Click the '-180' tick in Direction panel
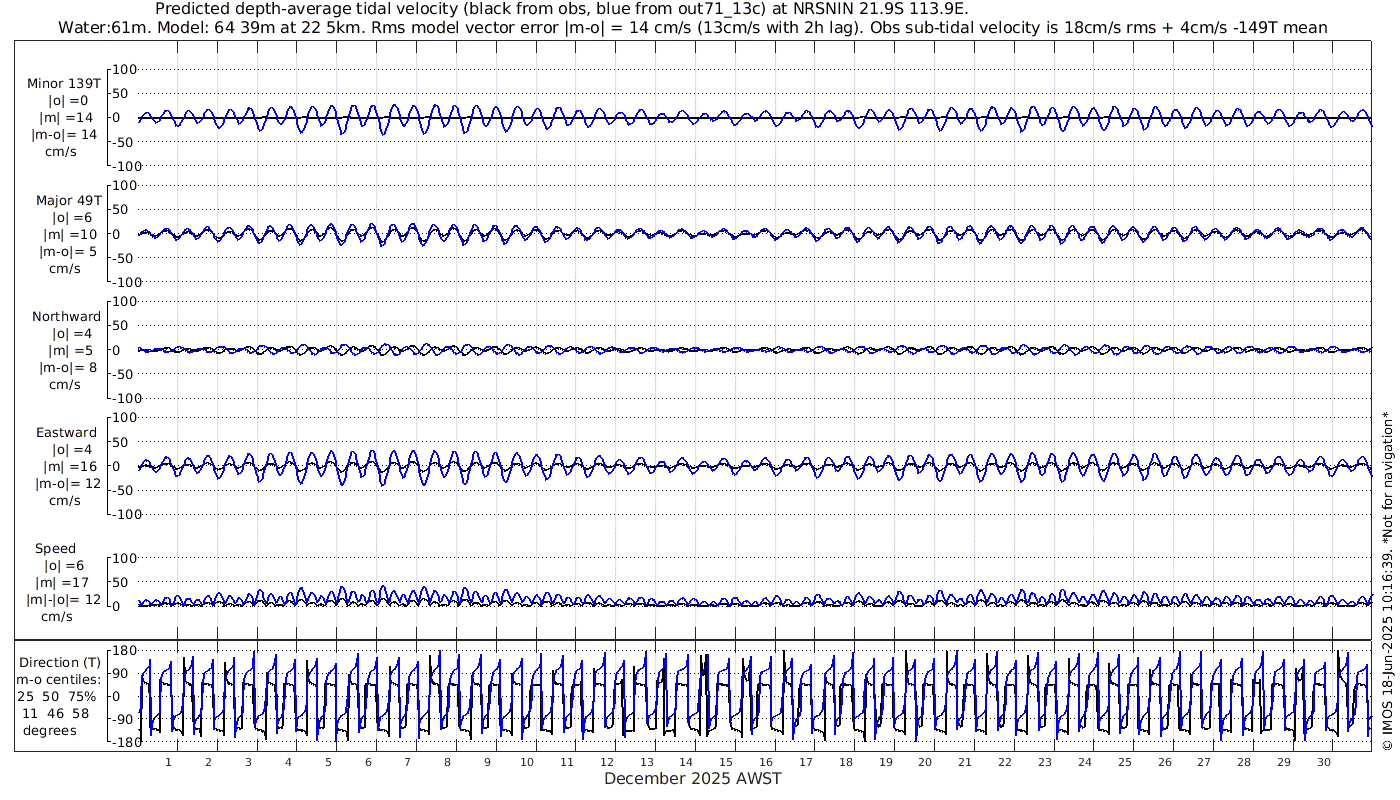This screenshot has width=1400, height=800. [120, 742]
